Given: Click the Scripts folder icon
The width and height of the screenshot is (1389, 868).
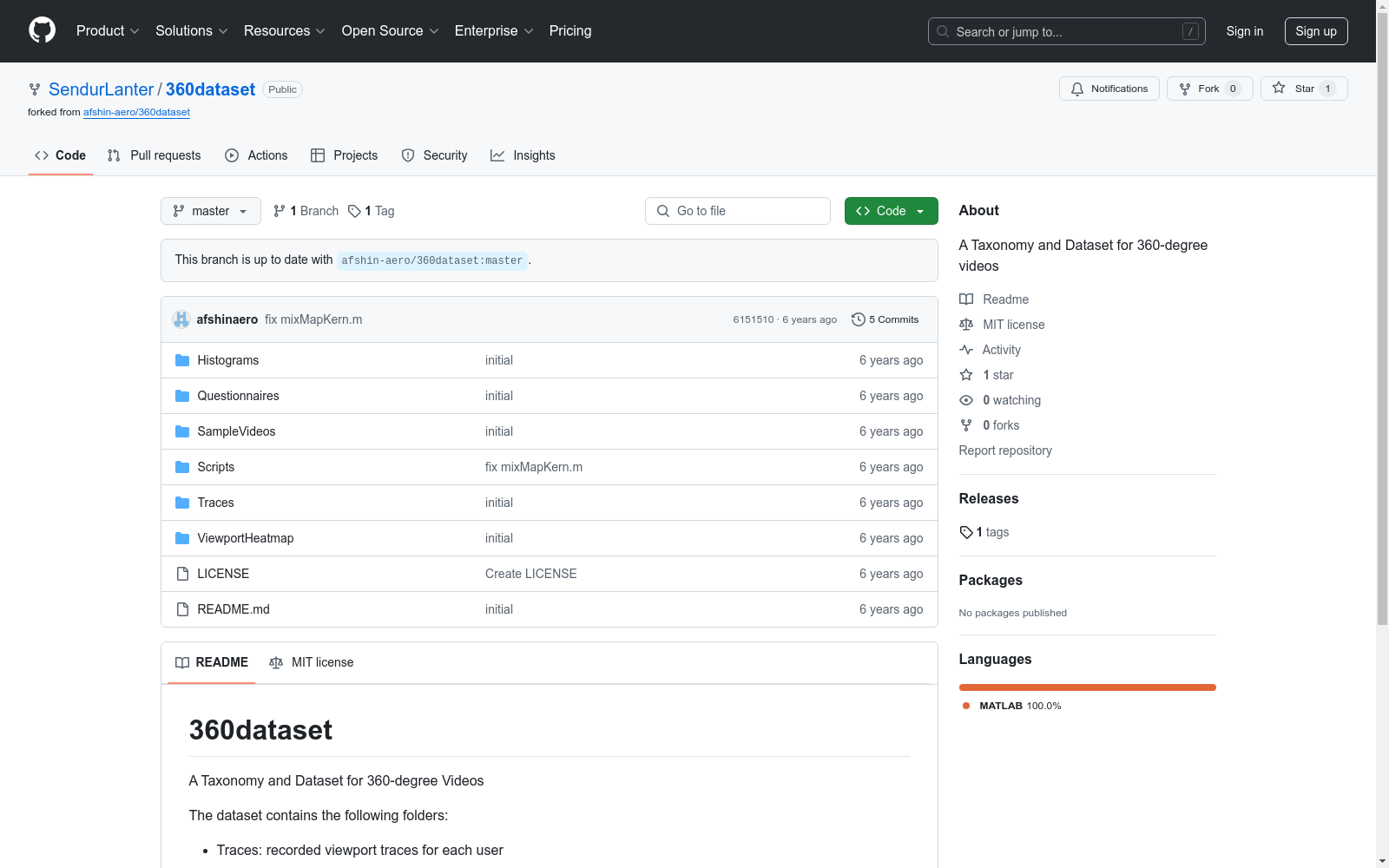Looking at the screenshot, I should click(x=182, y=467).
